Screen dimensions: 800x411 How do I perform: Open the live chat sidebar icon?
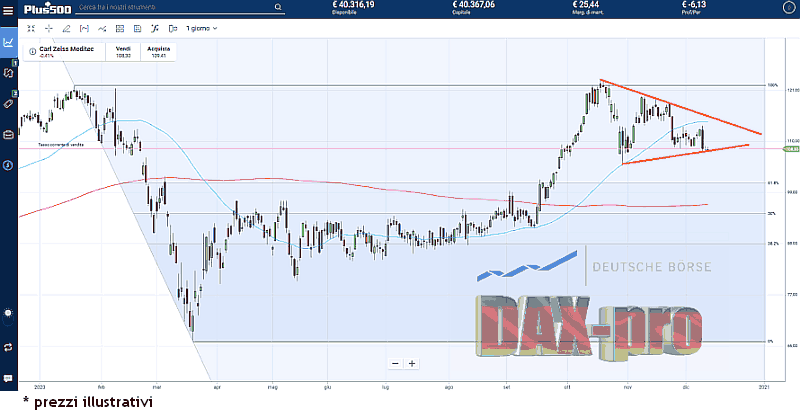(8, 378)
